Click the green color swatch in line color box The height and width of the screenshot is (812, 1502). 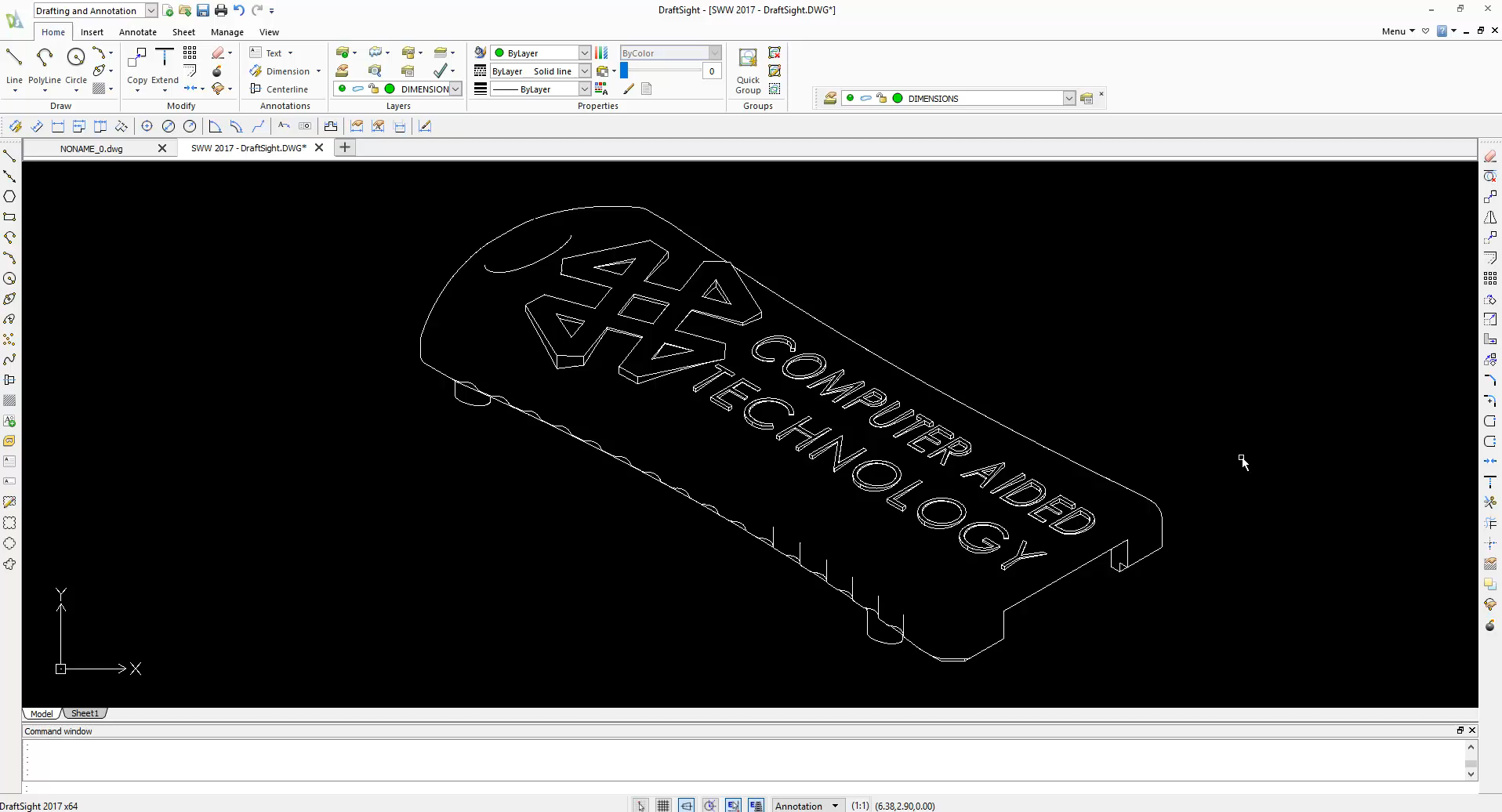click(499, 53)
